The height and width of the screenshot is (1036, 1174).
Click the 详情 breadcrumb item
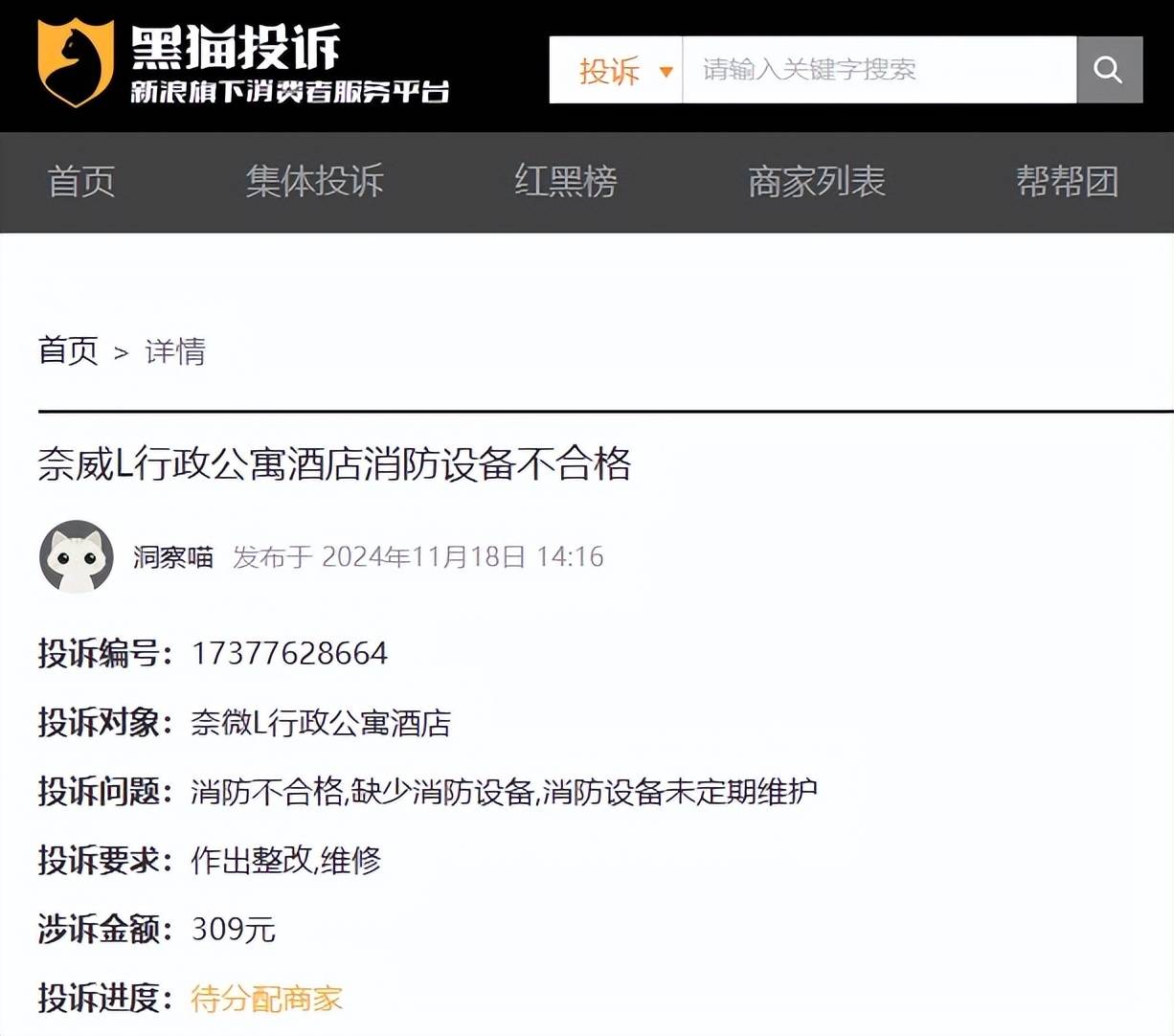click(175, 351)
